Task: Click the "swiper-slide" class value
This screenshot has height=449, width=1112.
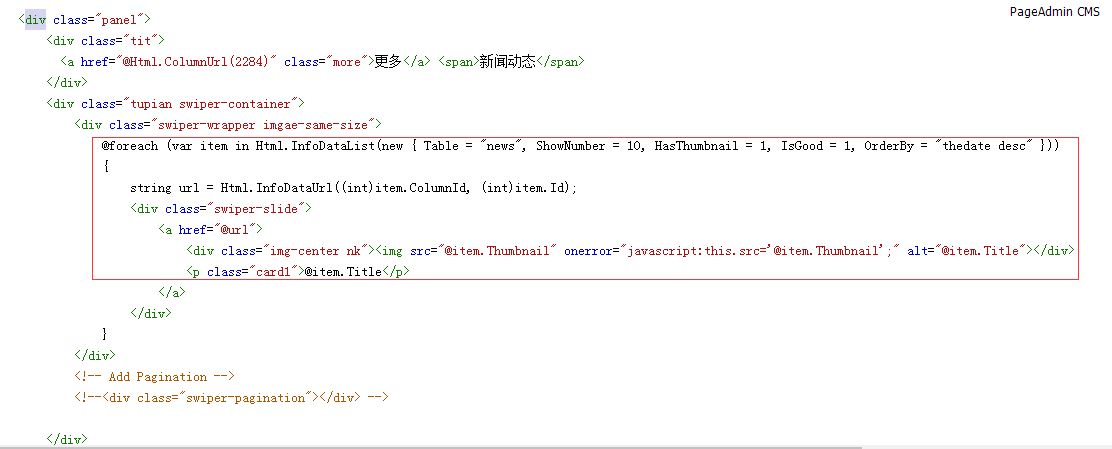Action: 264,209
